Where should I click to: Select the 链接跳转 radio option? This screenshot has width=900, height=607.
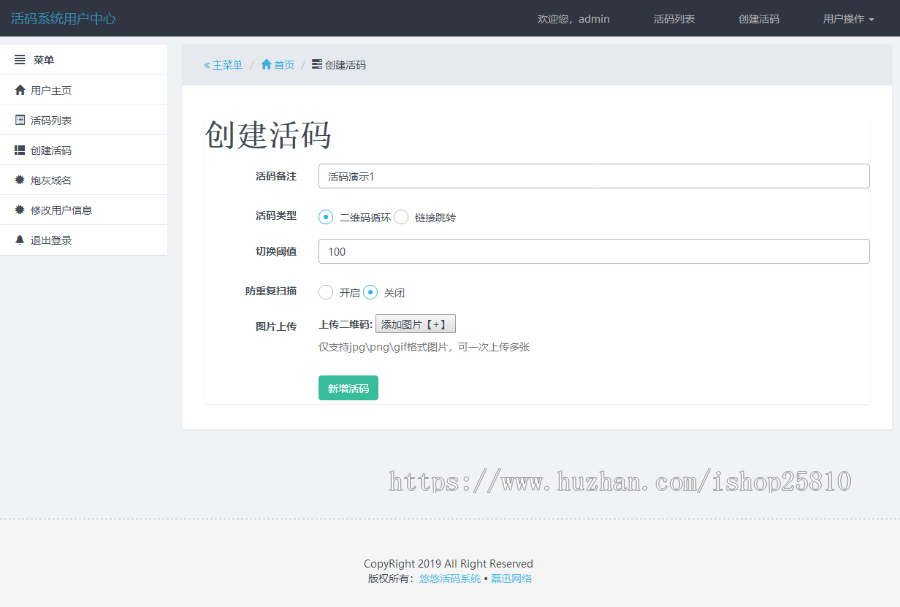click(x=400, y=216)
